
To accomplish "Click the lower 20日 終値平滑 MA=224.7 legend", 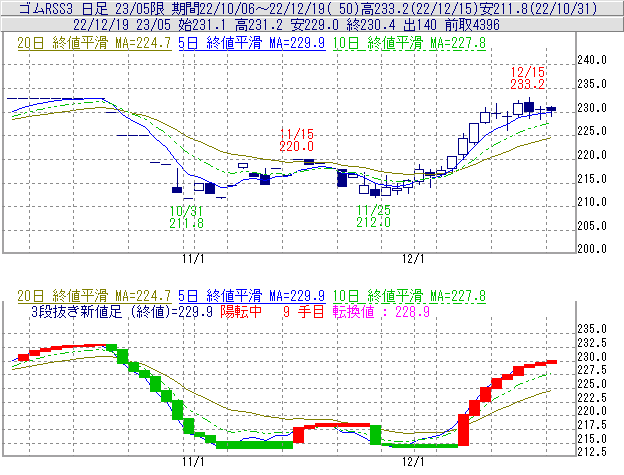I will (94, 296).
